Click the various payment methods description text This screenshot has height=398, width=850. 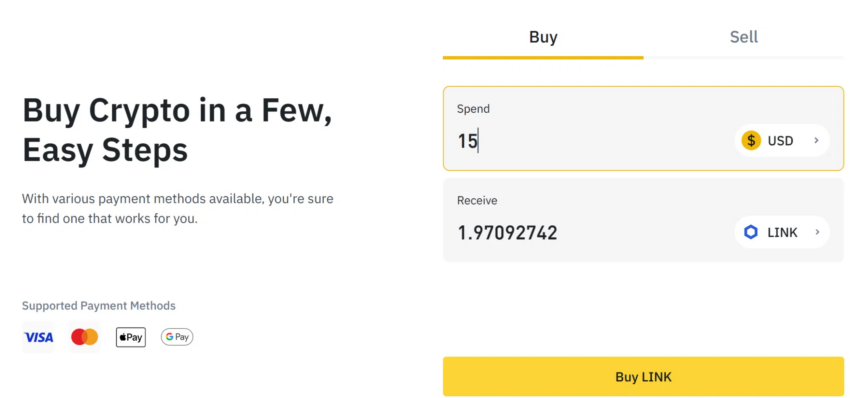coord(178,209)
